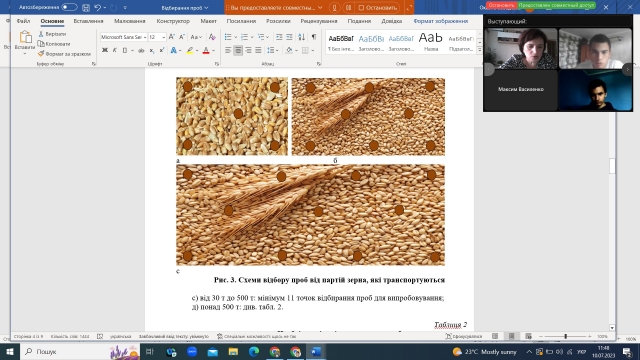This screenshot has height=360, width=640.
Task: Open the Файл menu
Action: [23, 21]
